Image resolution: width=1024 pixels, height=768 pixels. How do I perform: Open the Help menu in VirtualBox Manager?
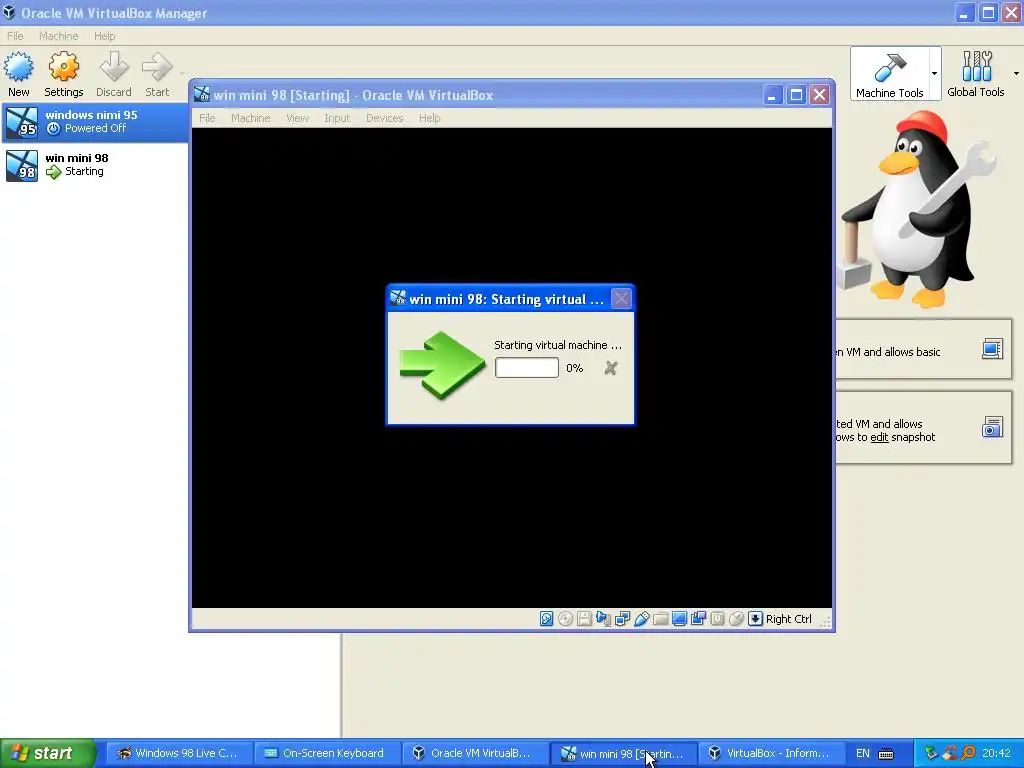coord(104,36)
